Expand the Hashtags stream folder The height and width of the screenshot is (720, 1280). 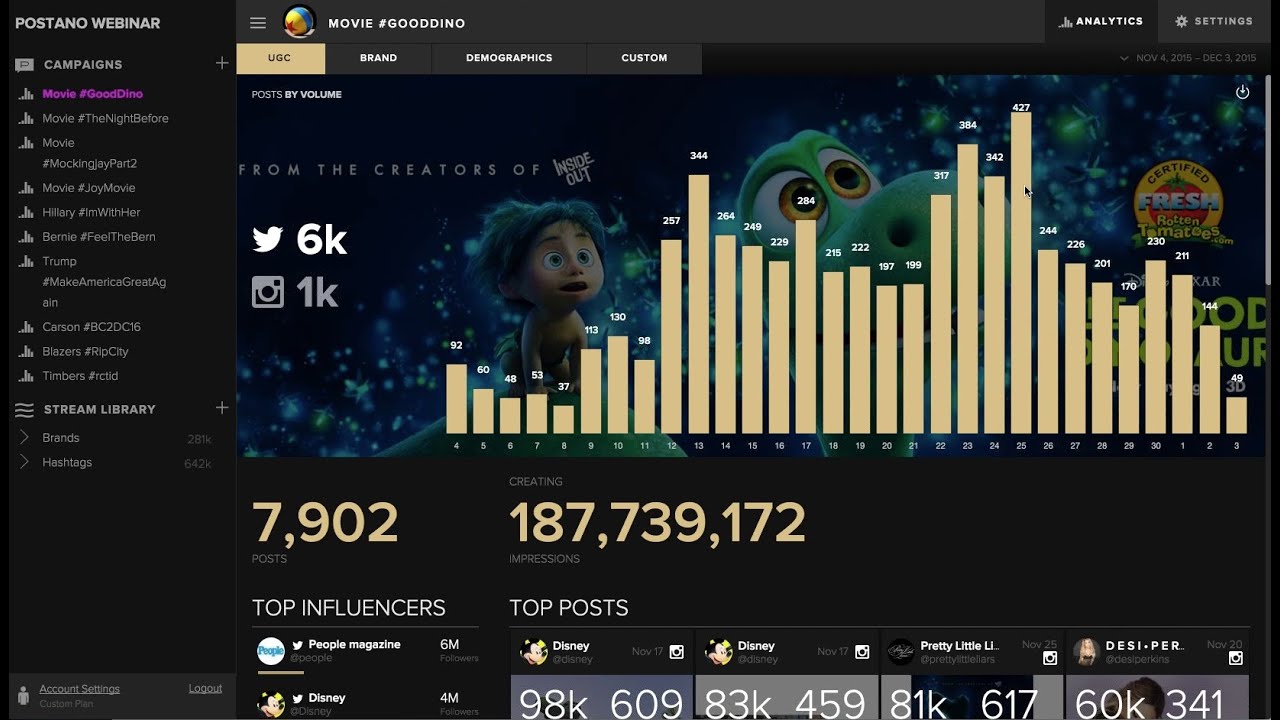(24, 463)
